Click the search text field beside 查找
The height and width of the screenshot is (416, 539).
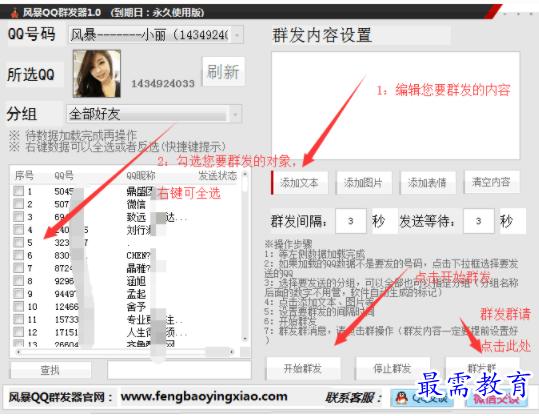[179, 370]
